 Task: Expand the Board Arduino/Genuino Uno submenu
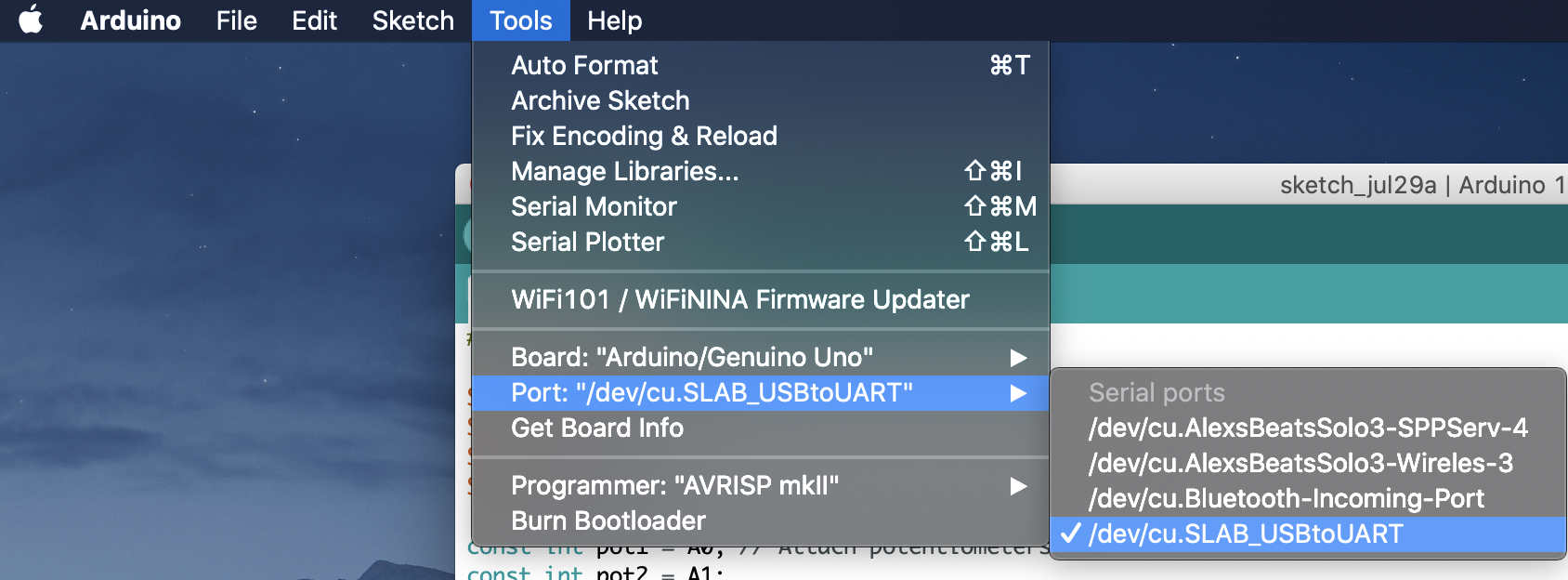pyautogui.click(x=692, y=357)
